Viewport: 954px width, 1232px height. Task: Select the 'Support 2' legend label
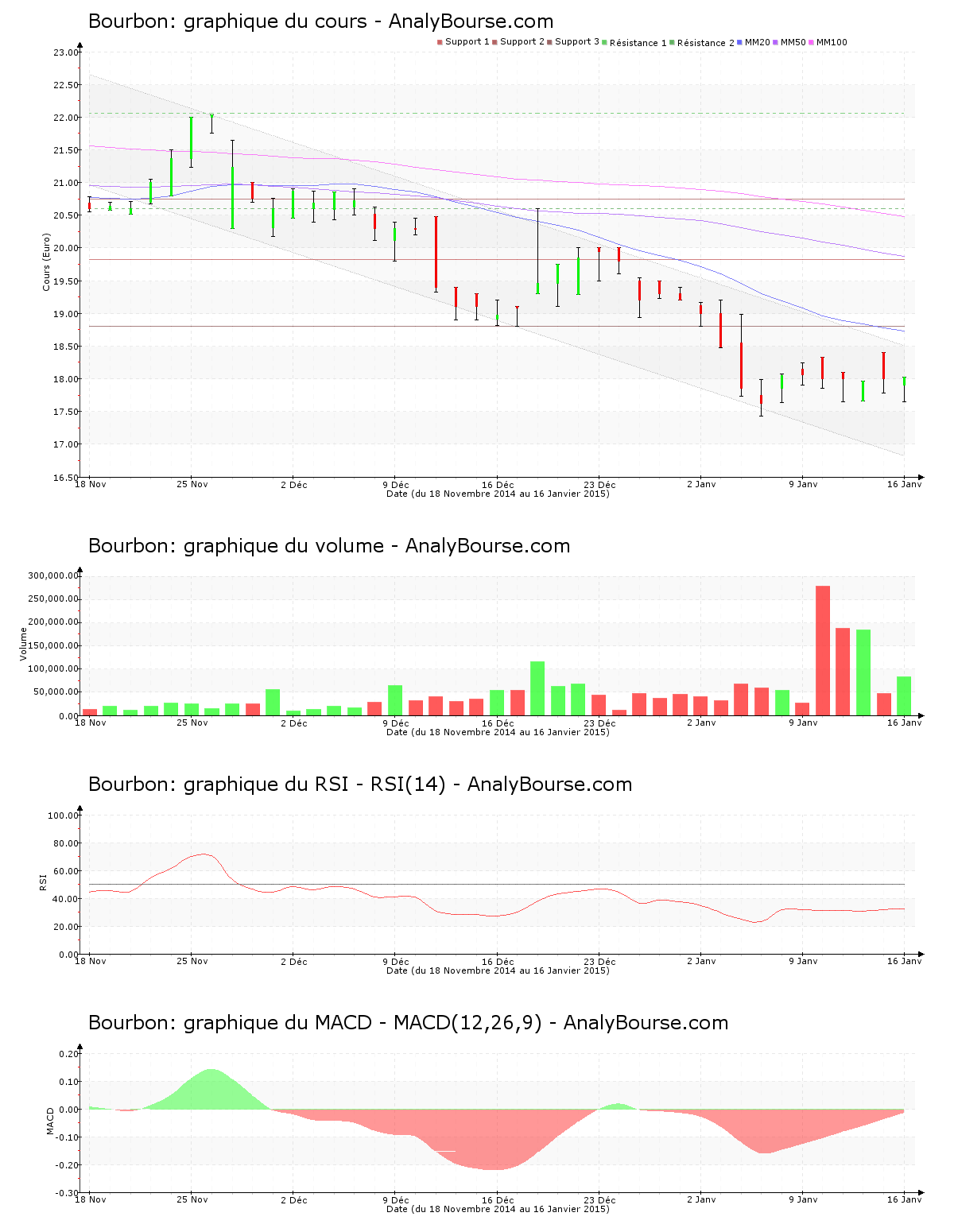(x=522, y=42)
